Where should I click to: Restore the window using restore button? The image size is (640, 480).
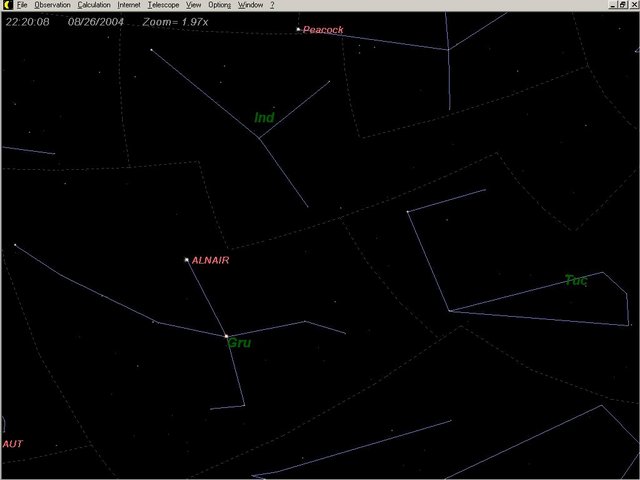621,5
